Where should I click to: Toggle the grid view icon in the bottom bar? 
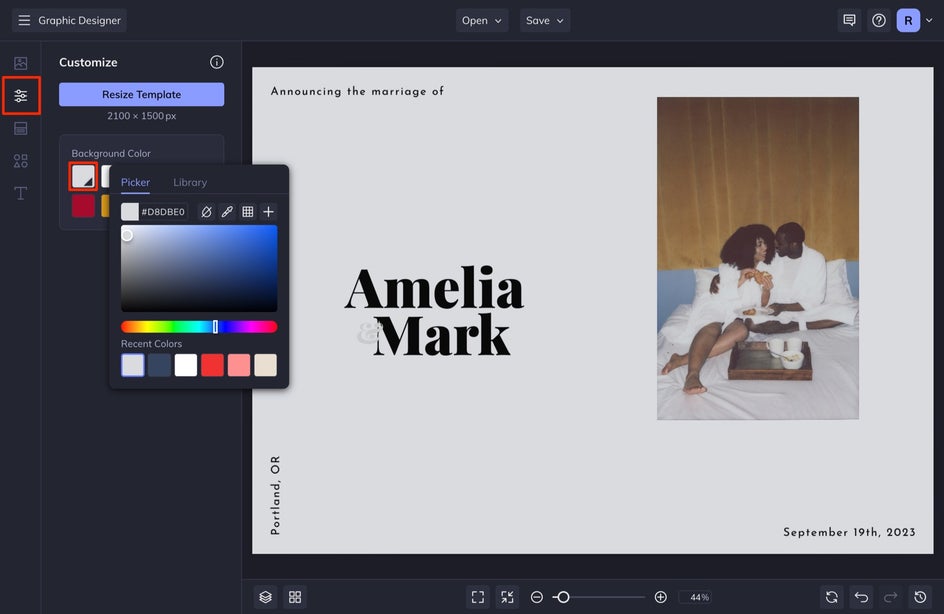tap(295, 597)
